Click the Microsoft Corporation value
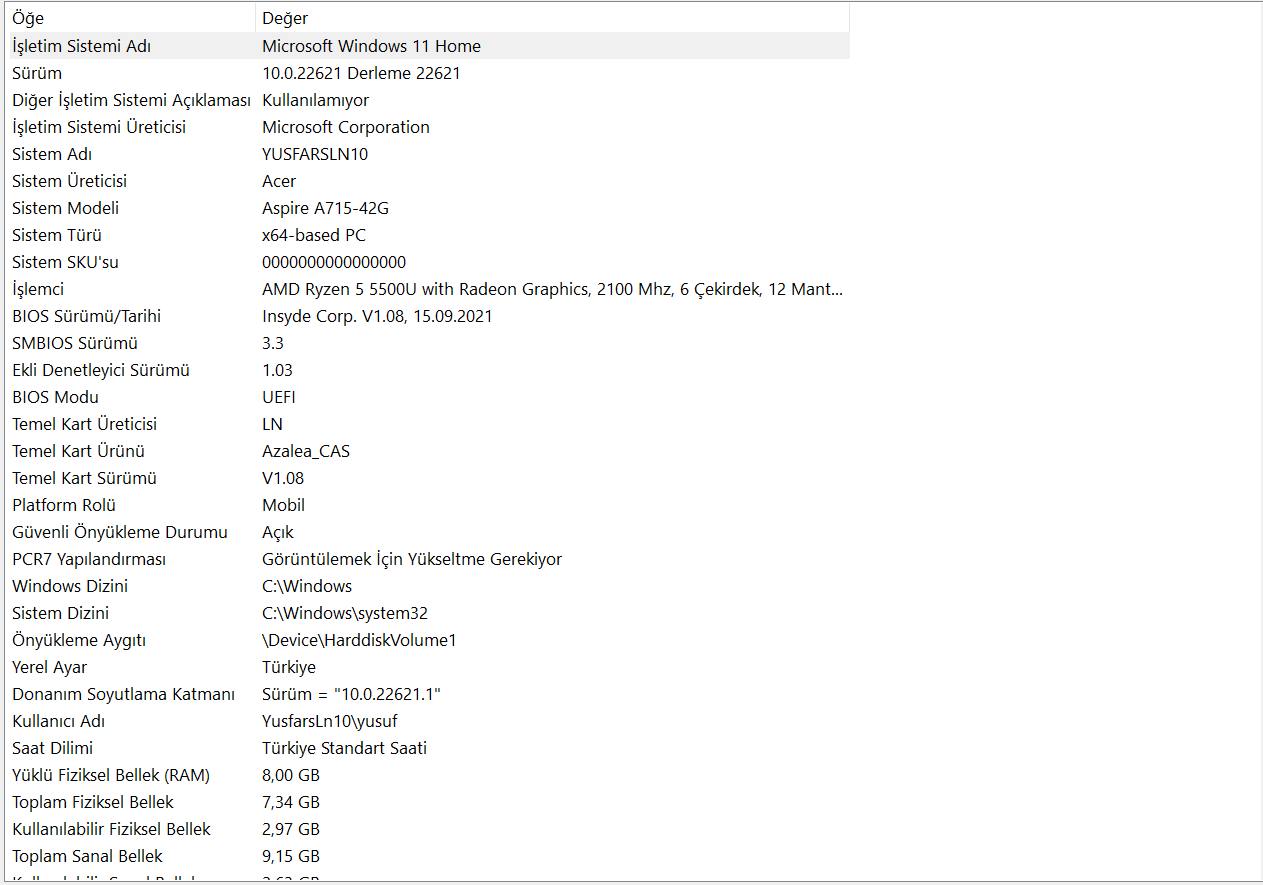This screenshot has width=1263, height=885. tap(346, 127)
